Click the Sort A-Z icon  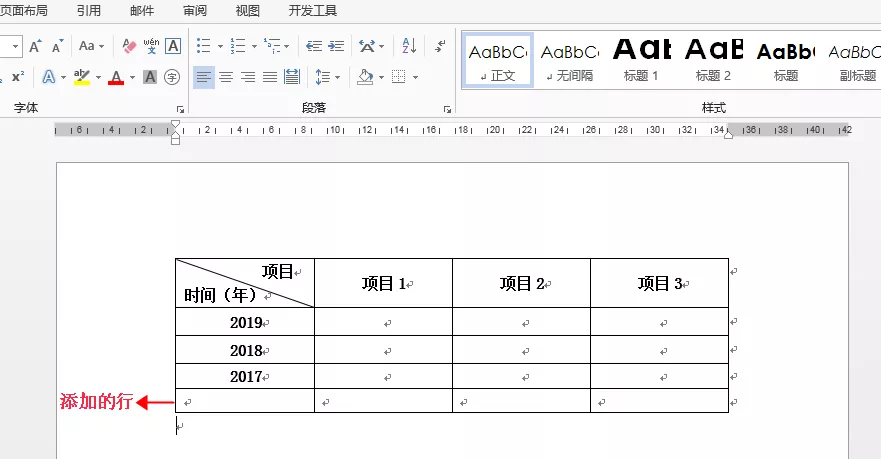[409, 46]
